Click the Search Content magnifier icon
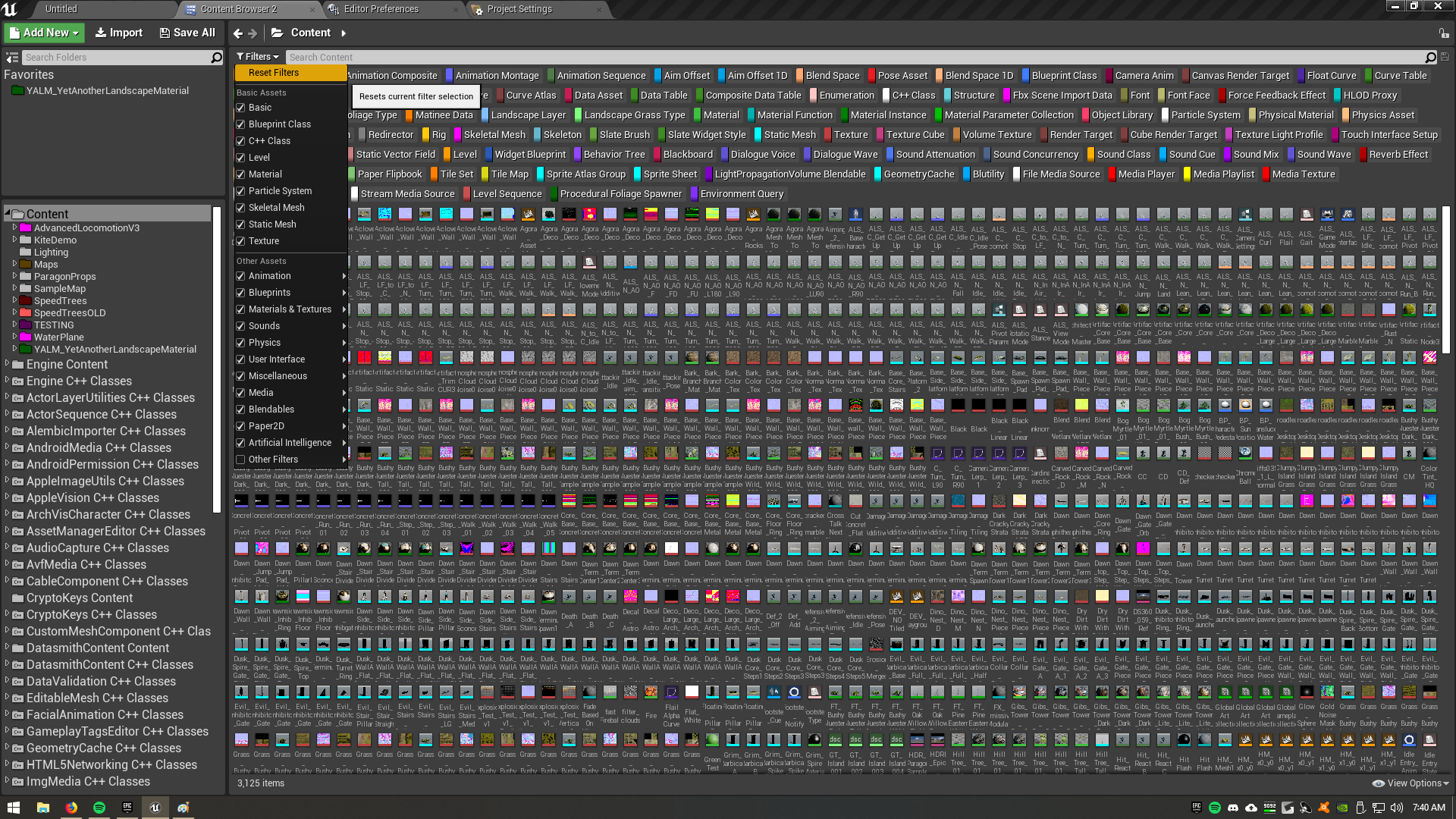1456x819 pixels. 1430,58
